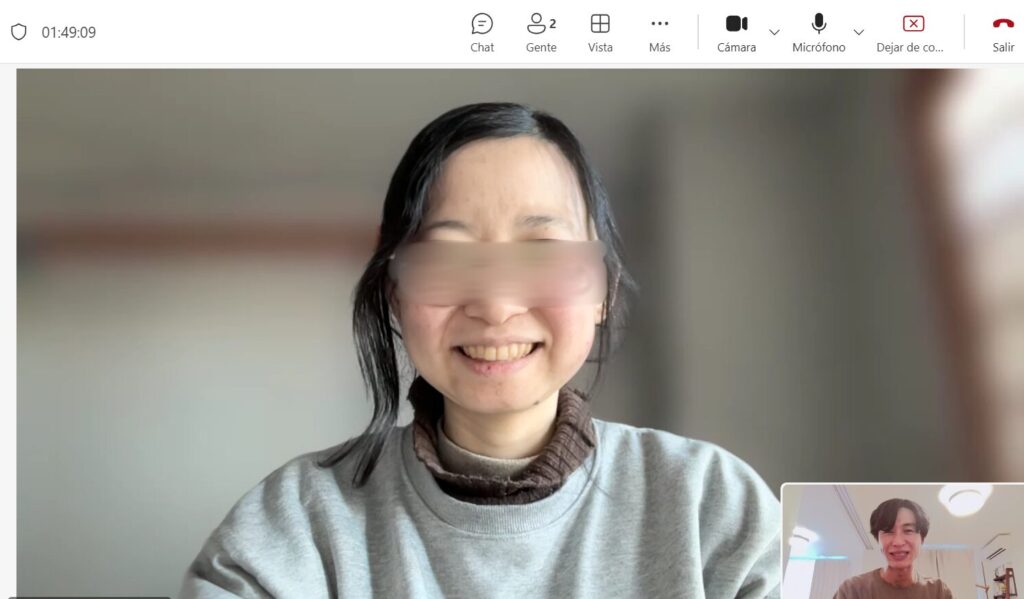Toggle the camera off

[736, 24]
